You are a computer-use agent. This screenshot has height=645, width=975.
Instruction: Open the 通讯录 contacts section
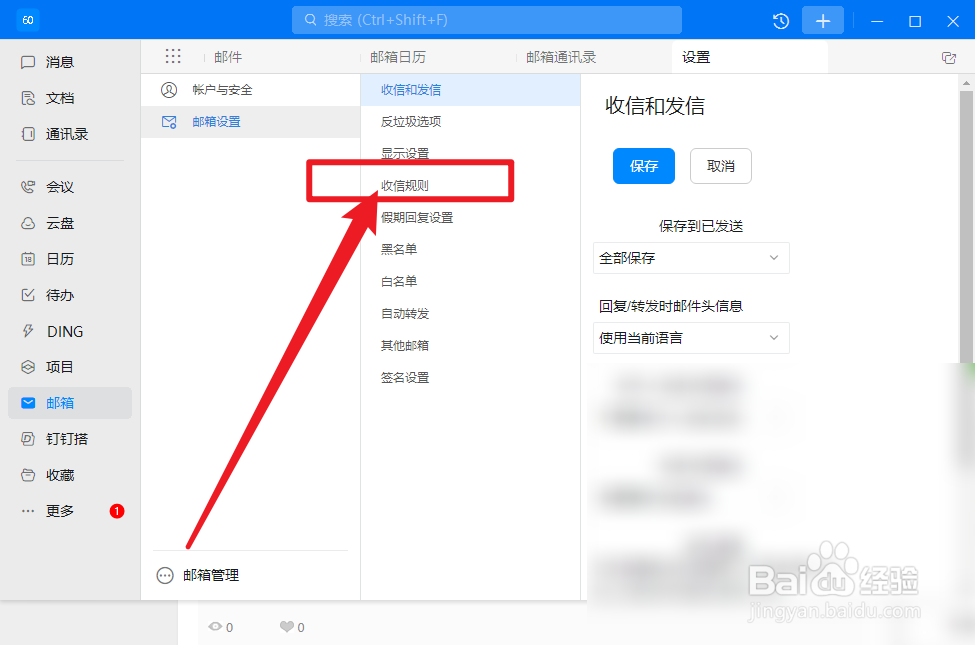(x=53, y=133)
